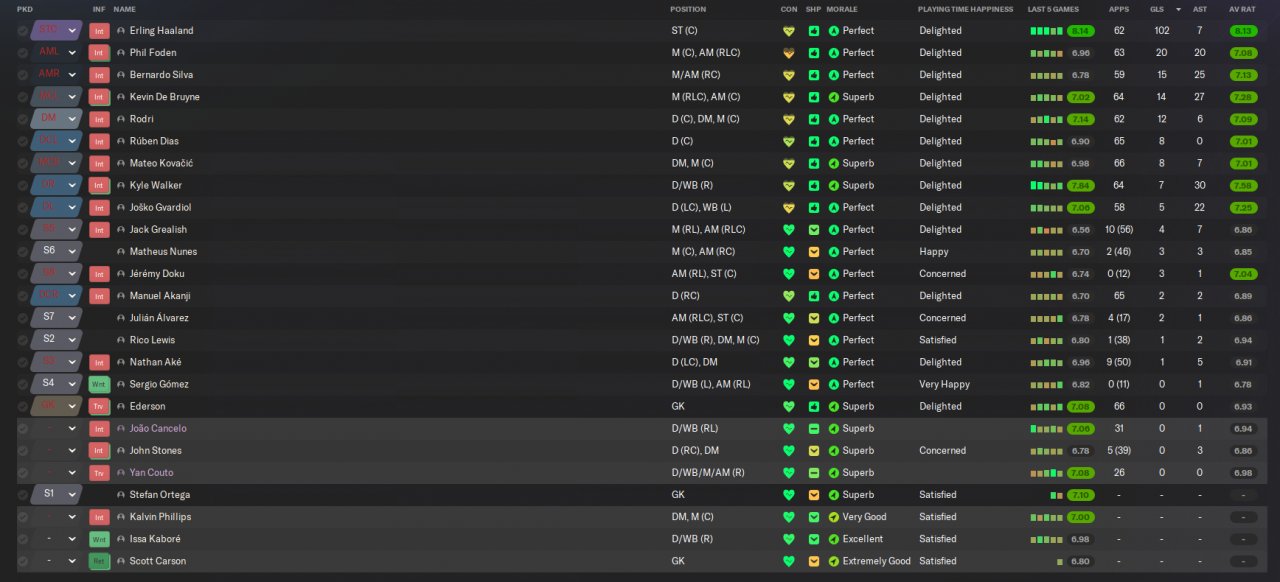The image size is (1280, 582).
Task: Open the picked-position dropdown for Issa Kaboré
Action: click(57, 539)
